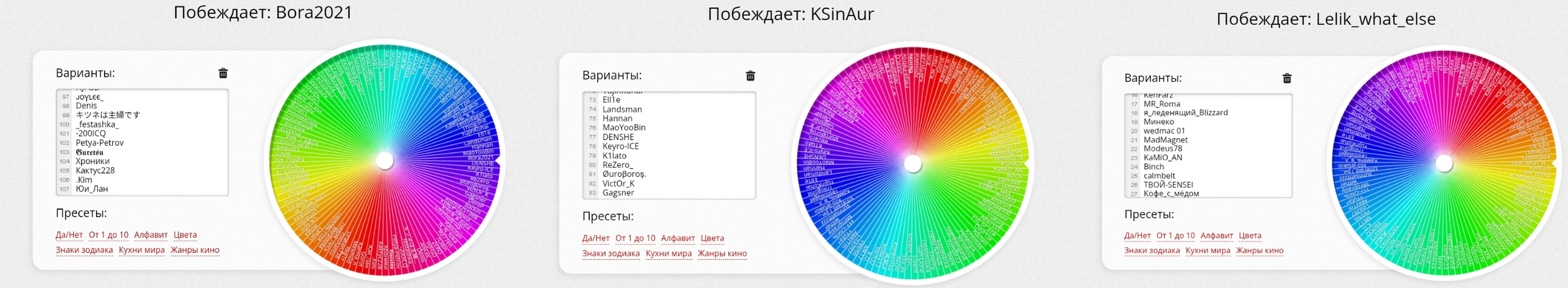Screen dimensions: 1568x288
Task: Load the Цвета preset in the Lelik_what_else panel
Action: pos(1250,236)
